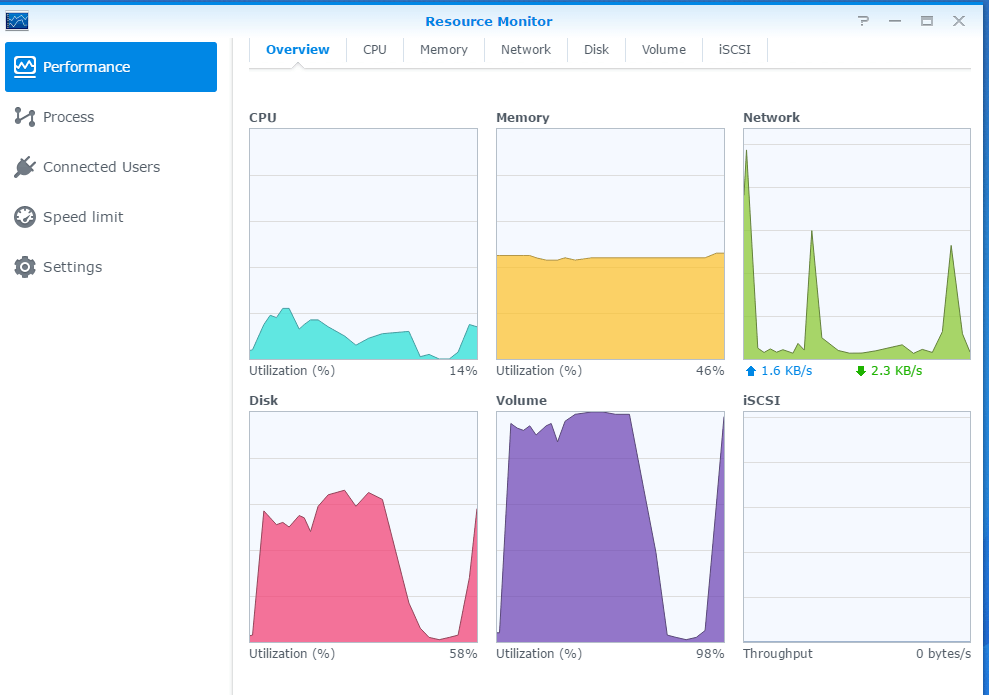
Task: Switch to the iSCSI tab
Action: click(735, 50)
